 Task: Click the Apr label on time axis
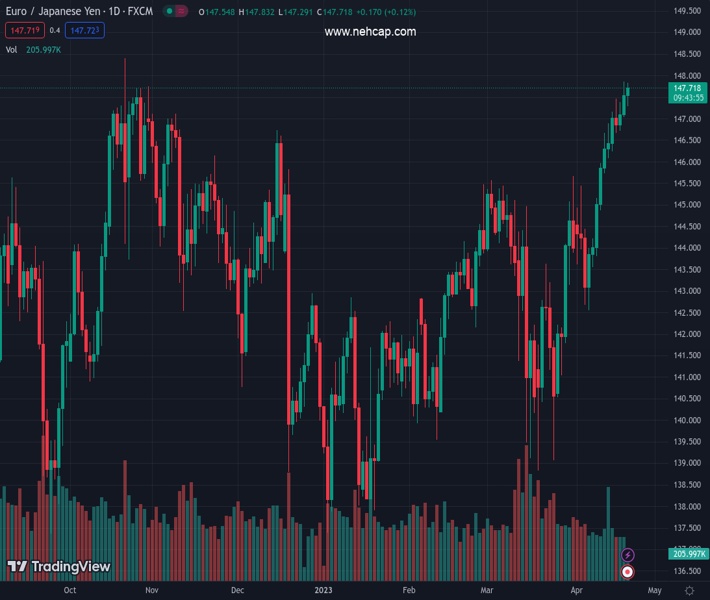tap(578, 590)
